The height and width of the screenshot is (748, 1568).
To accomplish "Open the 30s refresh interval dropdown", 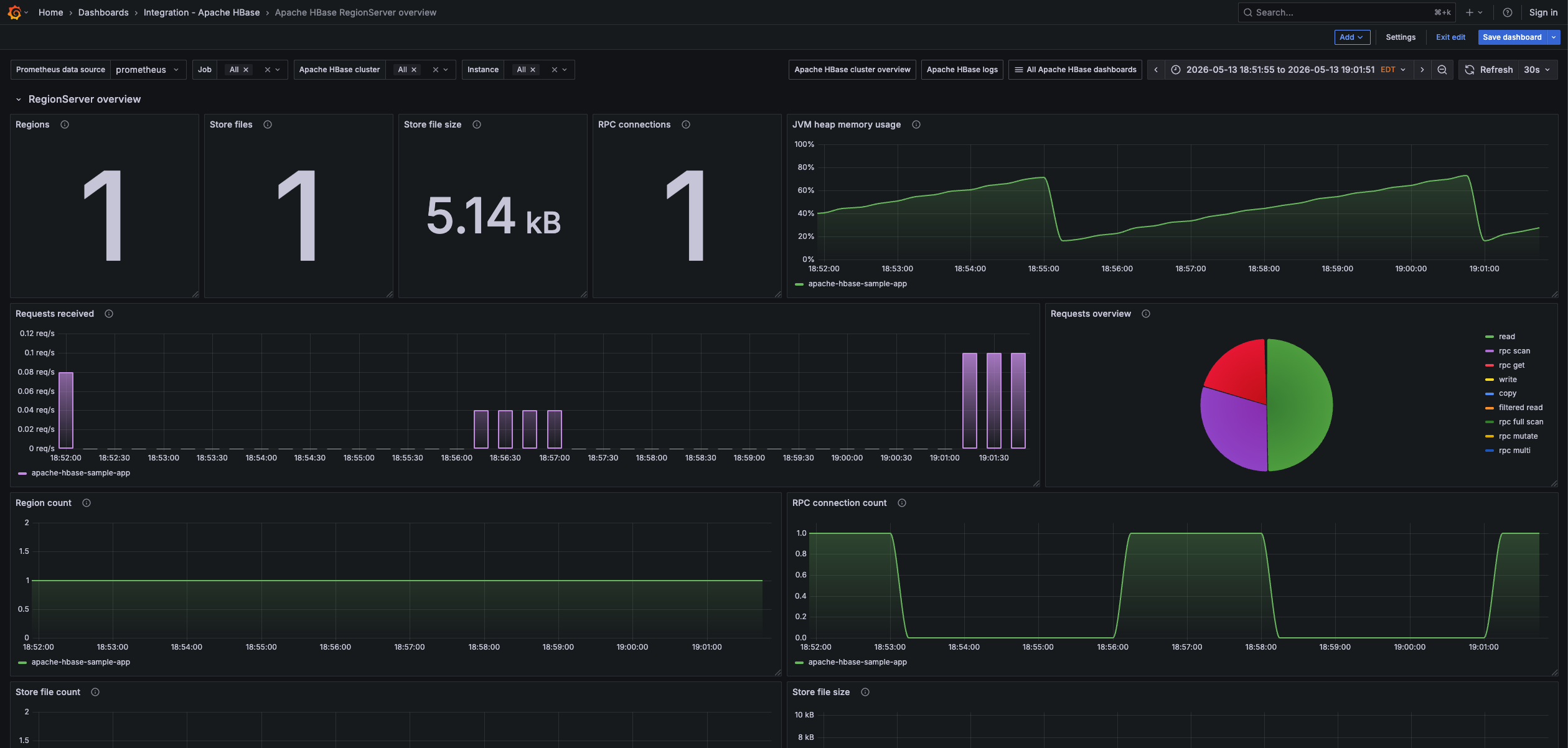I will coord(1537,70).
